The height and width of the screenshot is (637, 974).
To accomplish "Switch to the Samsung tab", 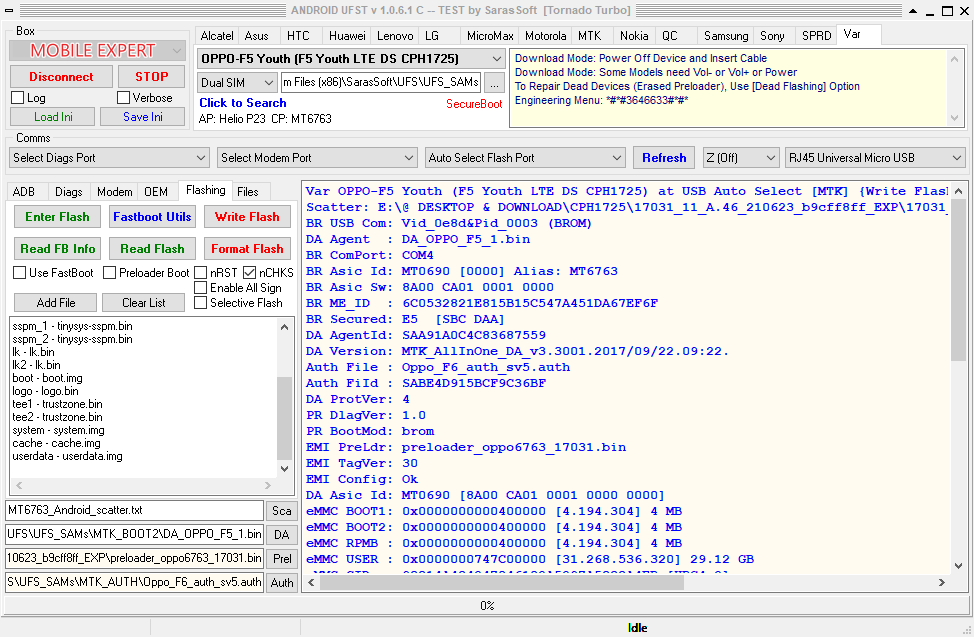I will click(726, 36).
